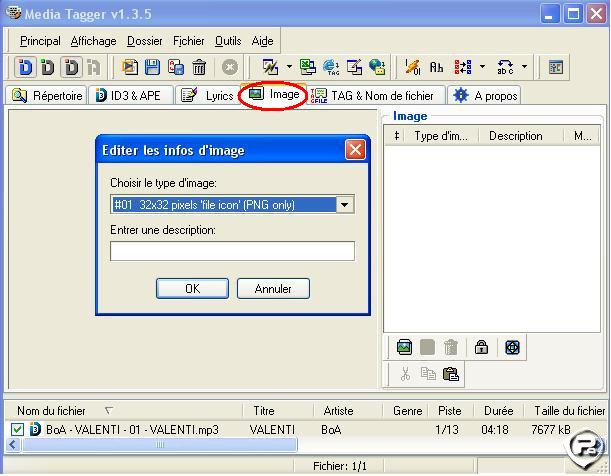The width and height of the screenshot is (611, 476).
Task: Open the Fichier menu
Action: (x=189, y=41)
